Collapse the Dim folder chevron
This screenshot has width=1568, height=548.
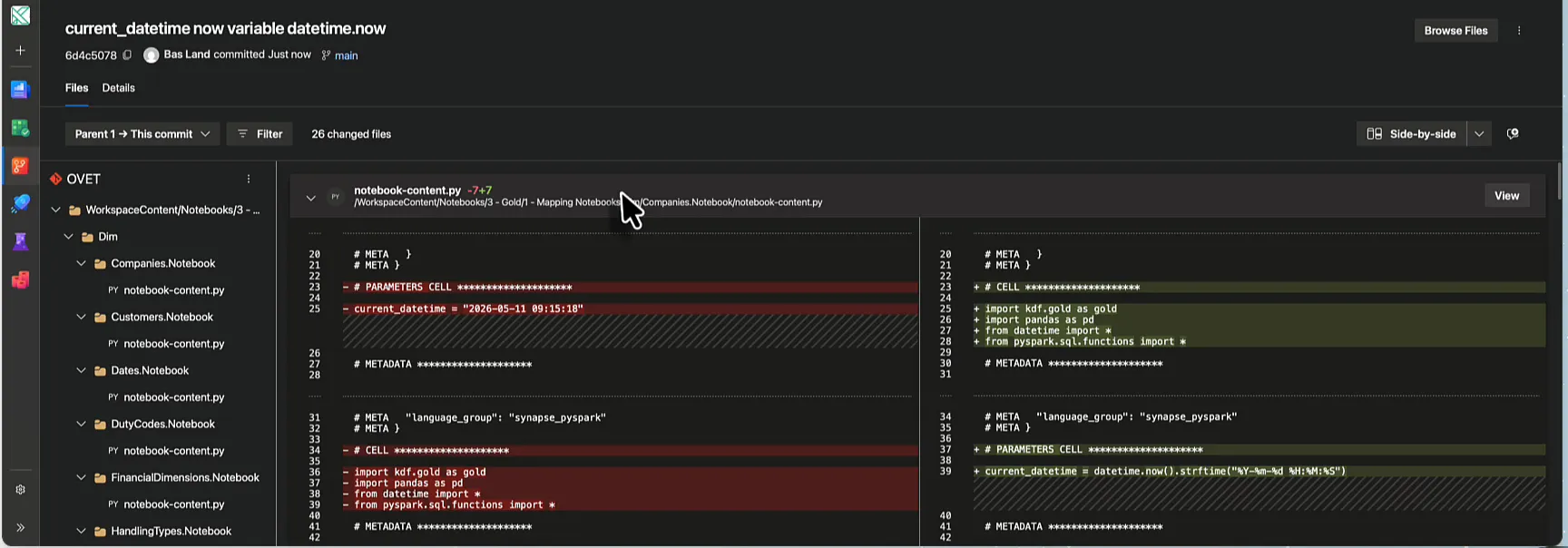tap(68, 237)
